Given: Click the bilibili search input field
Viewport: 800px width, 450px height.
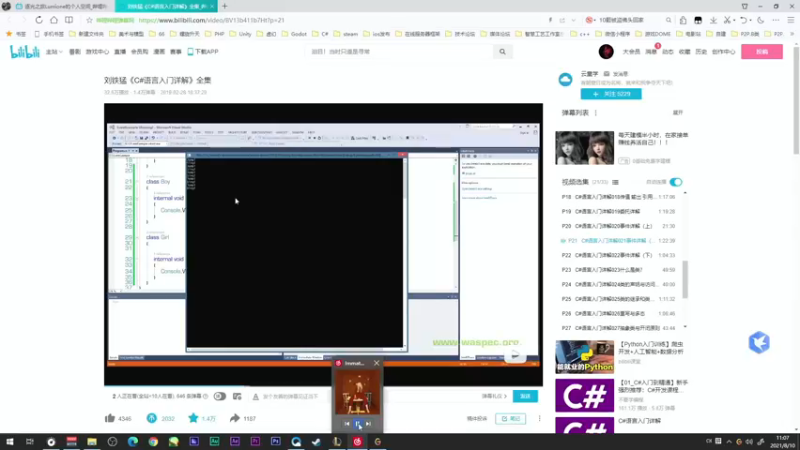Looking at the screenshot, I should 401,52.
